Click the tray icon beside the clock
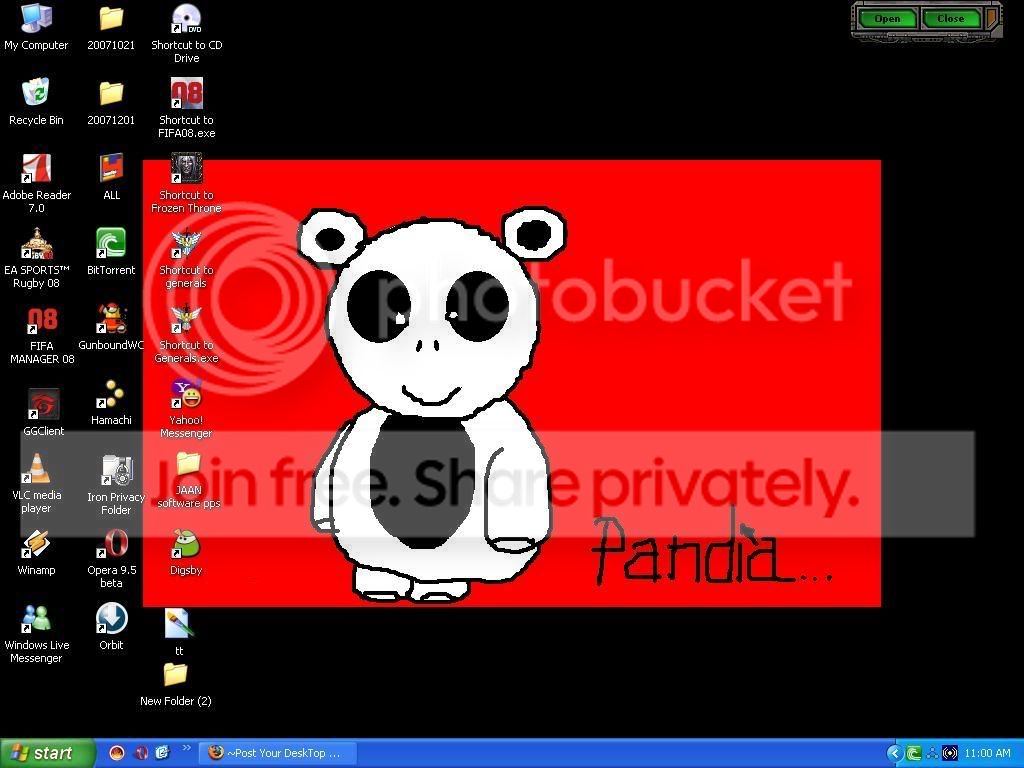 pos(950,754)
